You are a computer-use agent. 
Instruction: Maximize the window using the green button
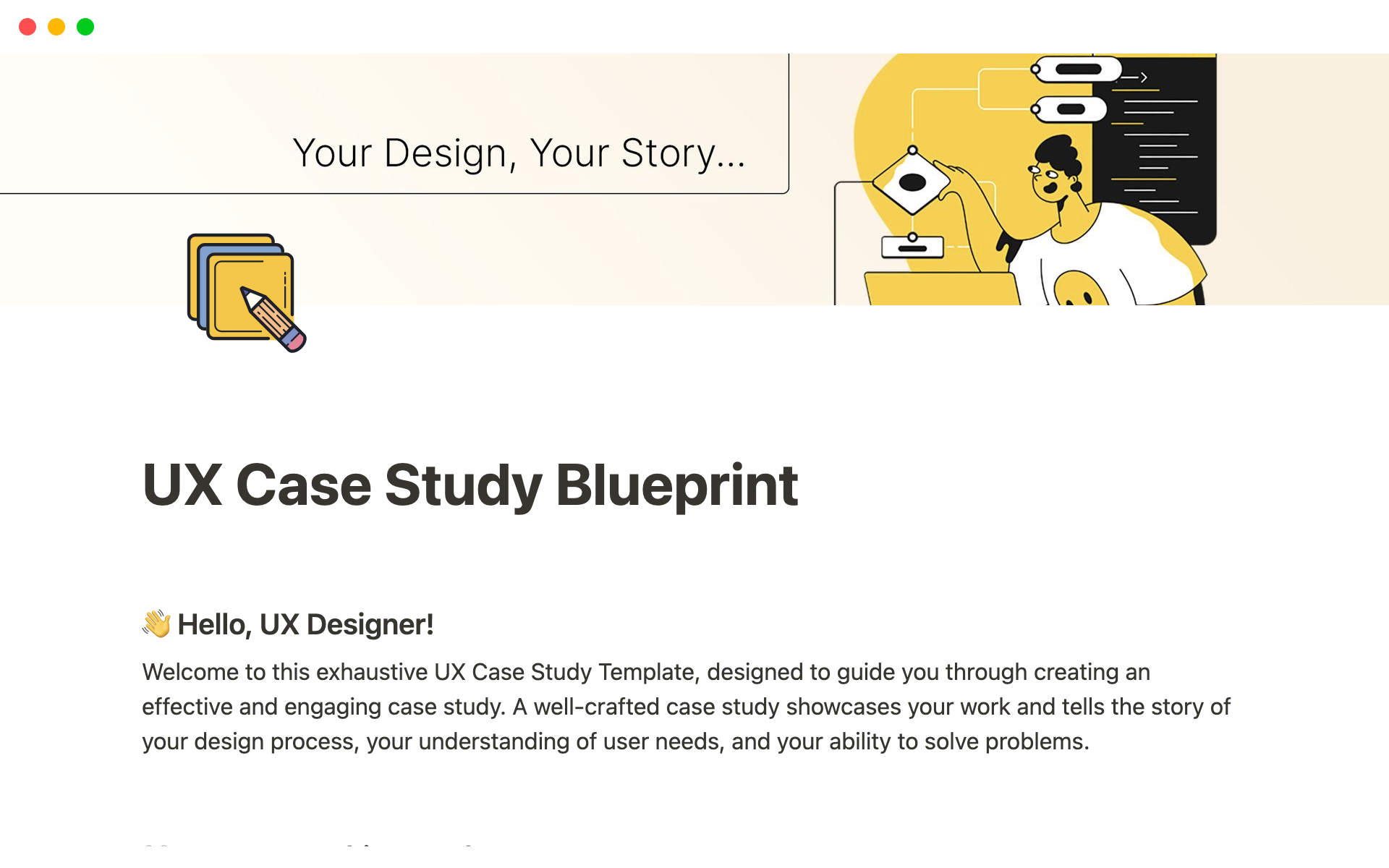point(85,27)
